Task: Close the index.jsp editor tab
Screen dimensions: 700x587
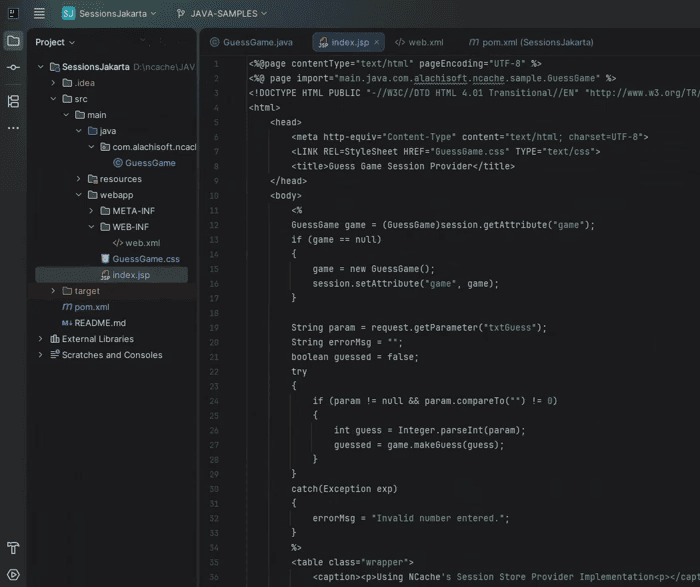Action: pos(376,43)
